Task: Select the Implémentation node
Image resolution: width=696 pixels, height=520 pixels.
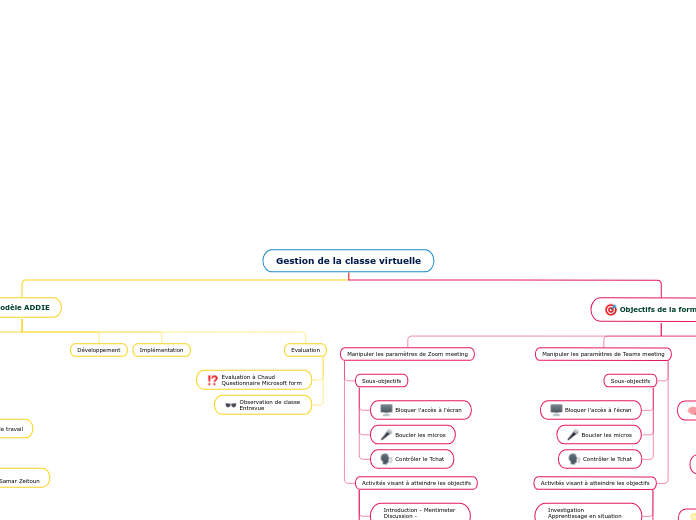Action: pos(161,350)
